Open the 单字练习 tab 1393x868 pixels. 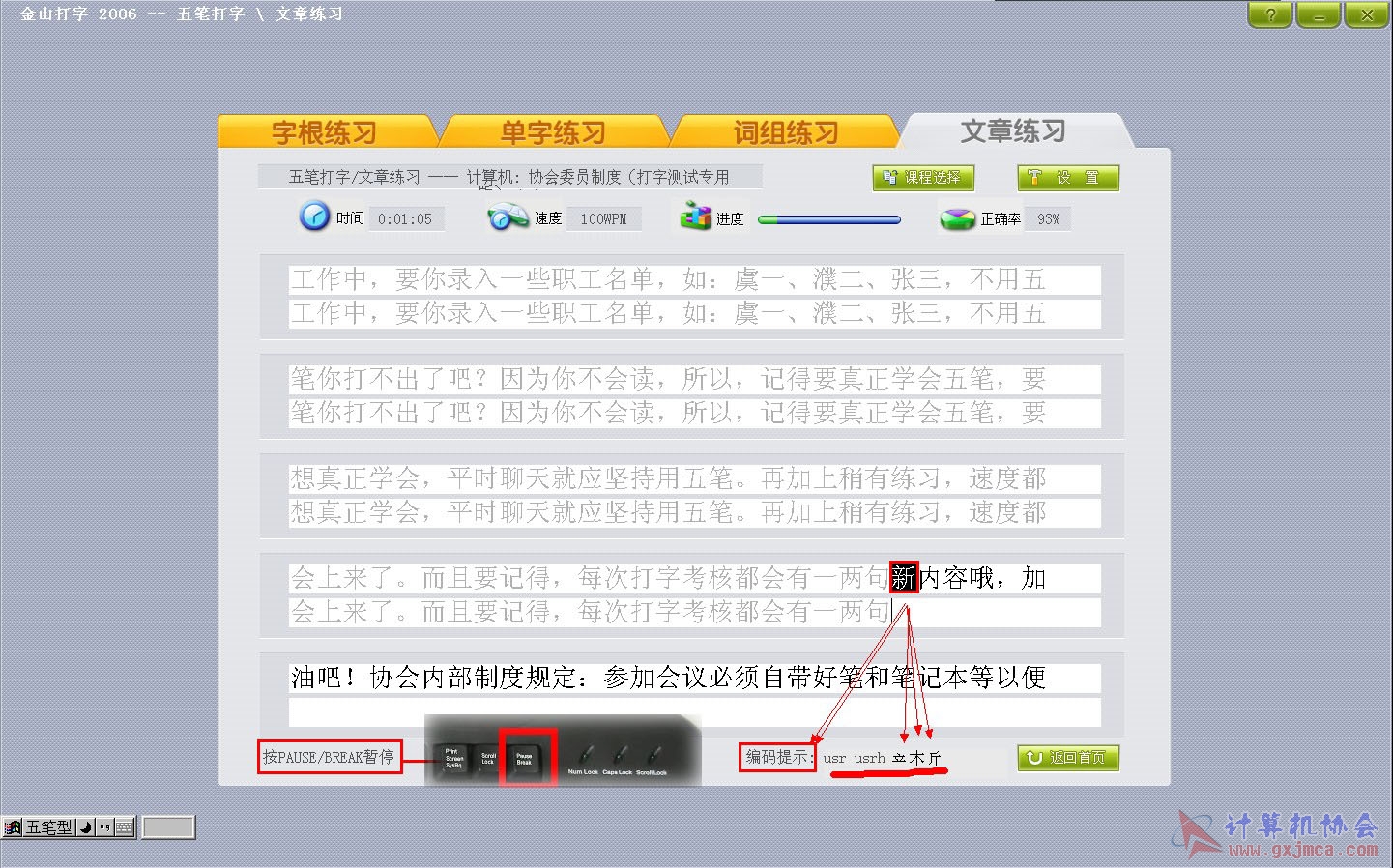pos(554,132)
